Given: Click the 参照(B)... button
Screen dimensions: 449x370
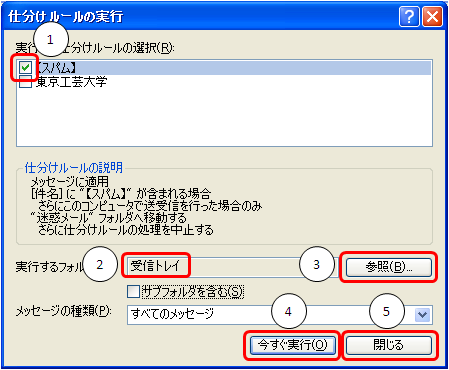Looking at the screenshot, I should 389,267.
